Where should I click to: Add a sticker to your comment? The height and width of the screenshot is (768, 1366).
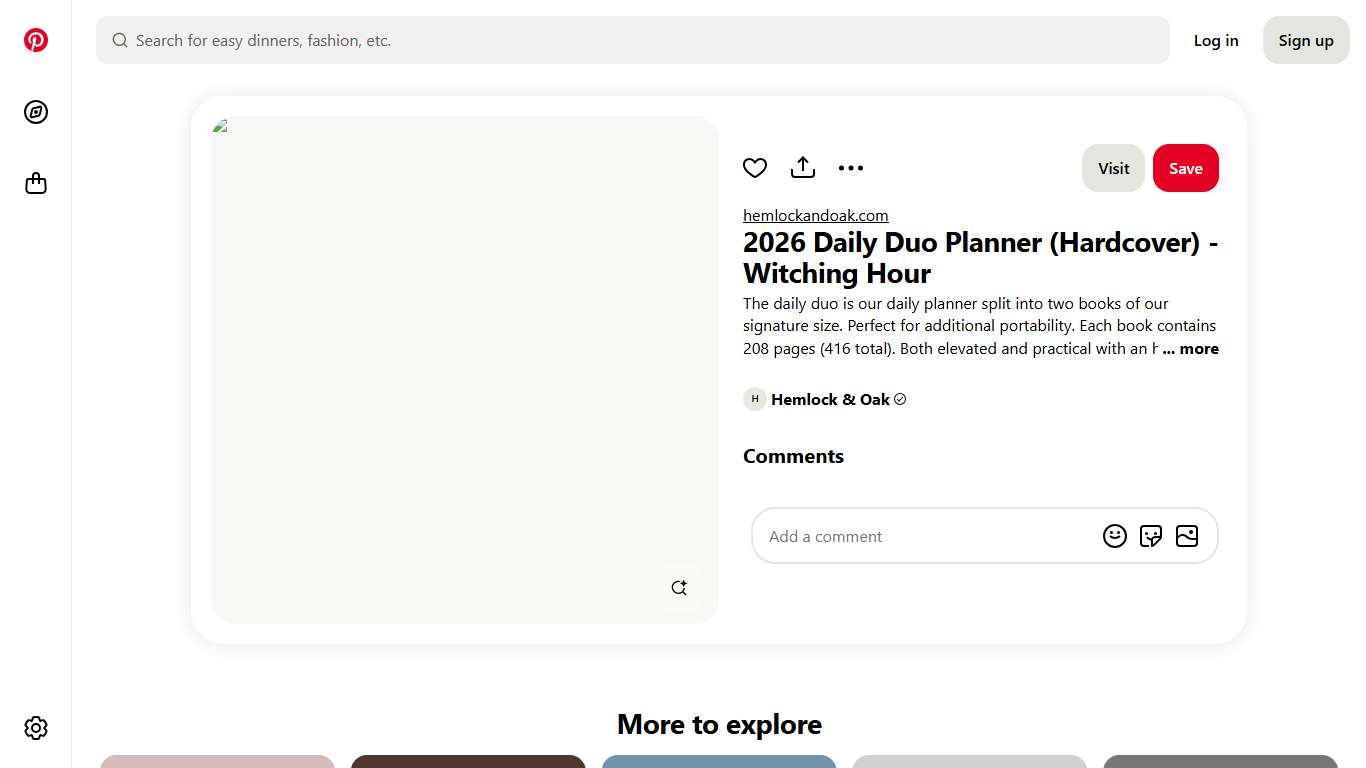1151,536
